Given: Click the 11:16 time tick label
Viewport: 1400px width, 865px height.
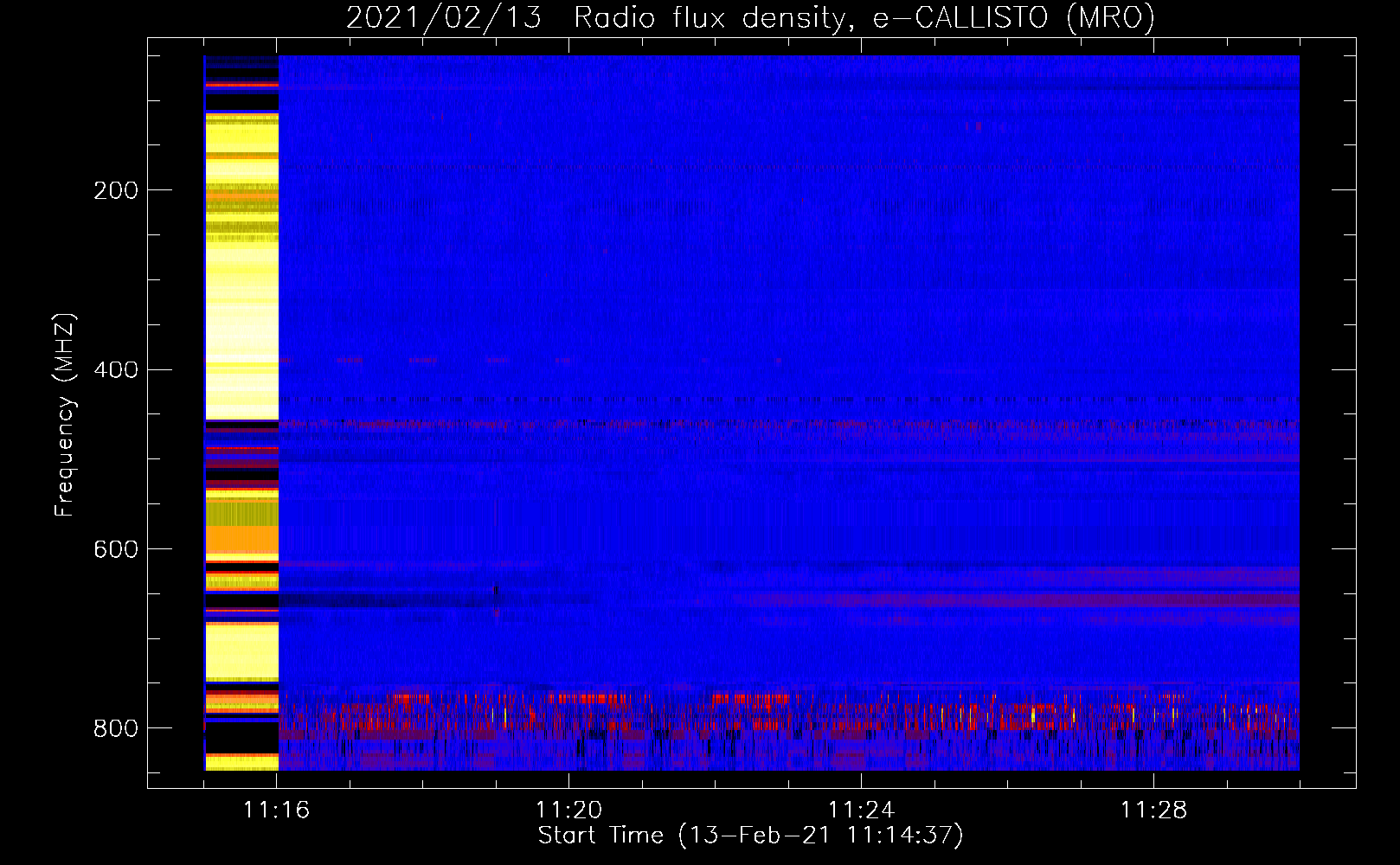Looking at the screenshot, I should 276,811.
